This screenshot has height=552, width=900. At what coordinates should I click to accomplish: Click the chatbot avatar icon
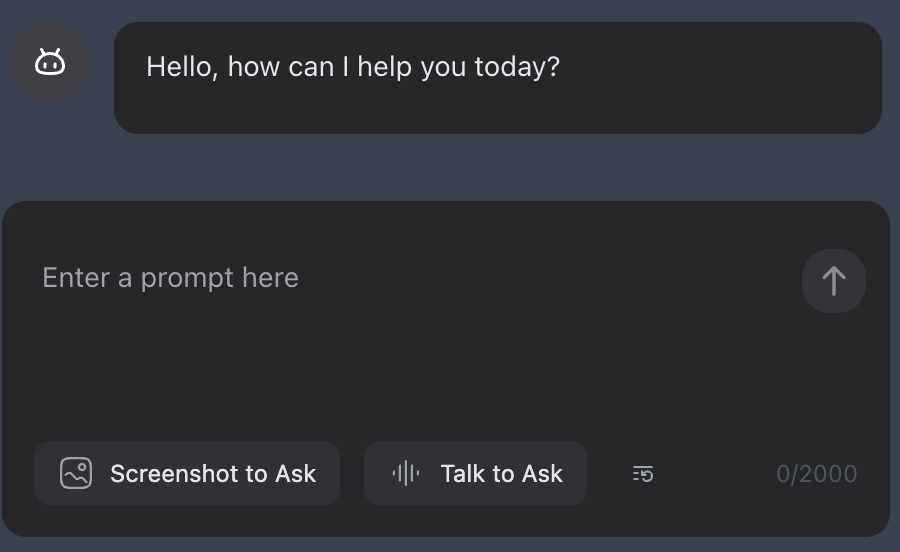pos(50,63)
